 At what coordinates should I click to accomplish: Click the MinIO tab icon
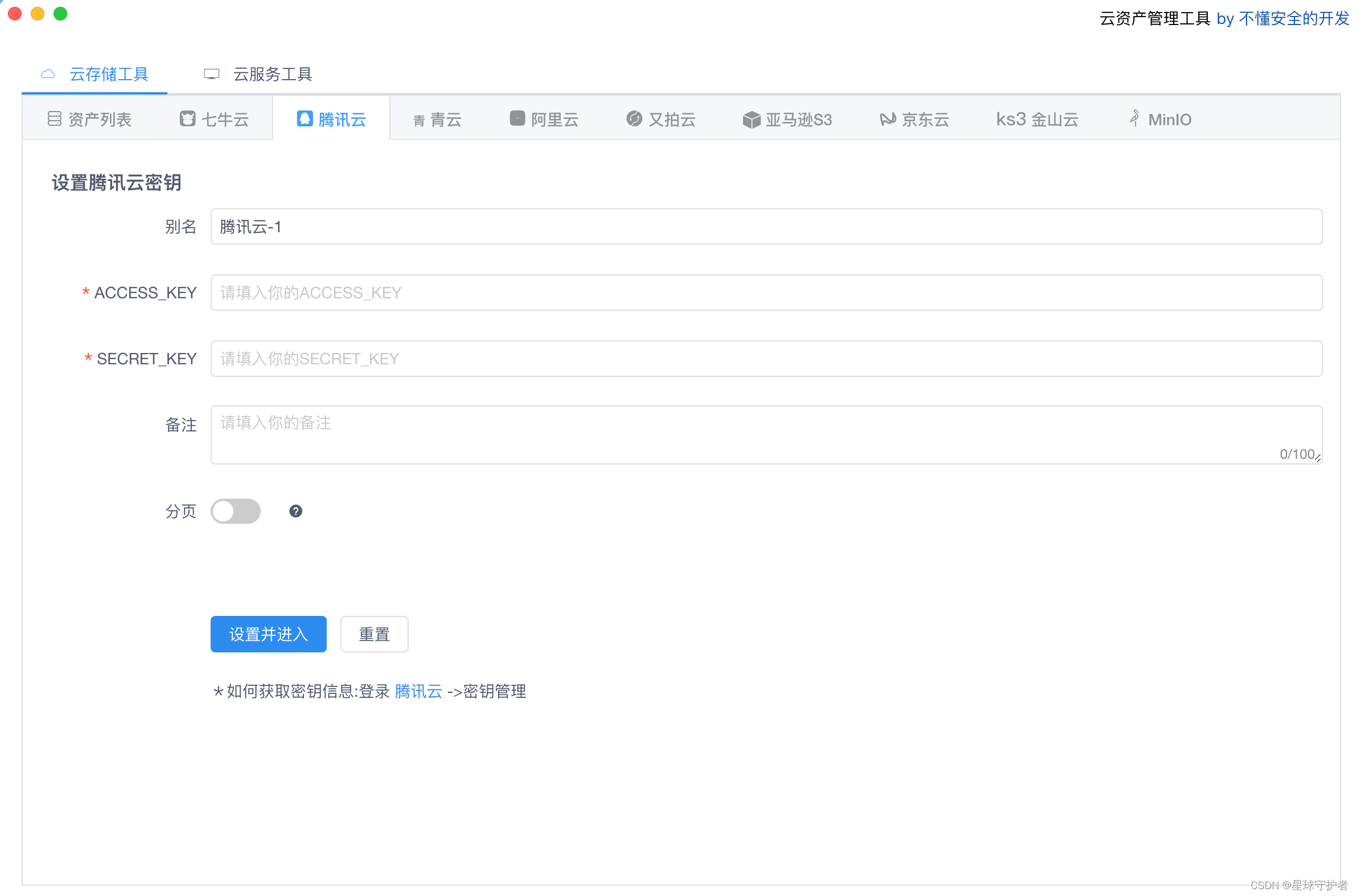(1136, 118)
